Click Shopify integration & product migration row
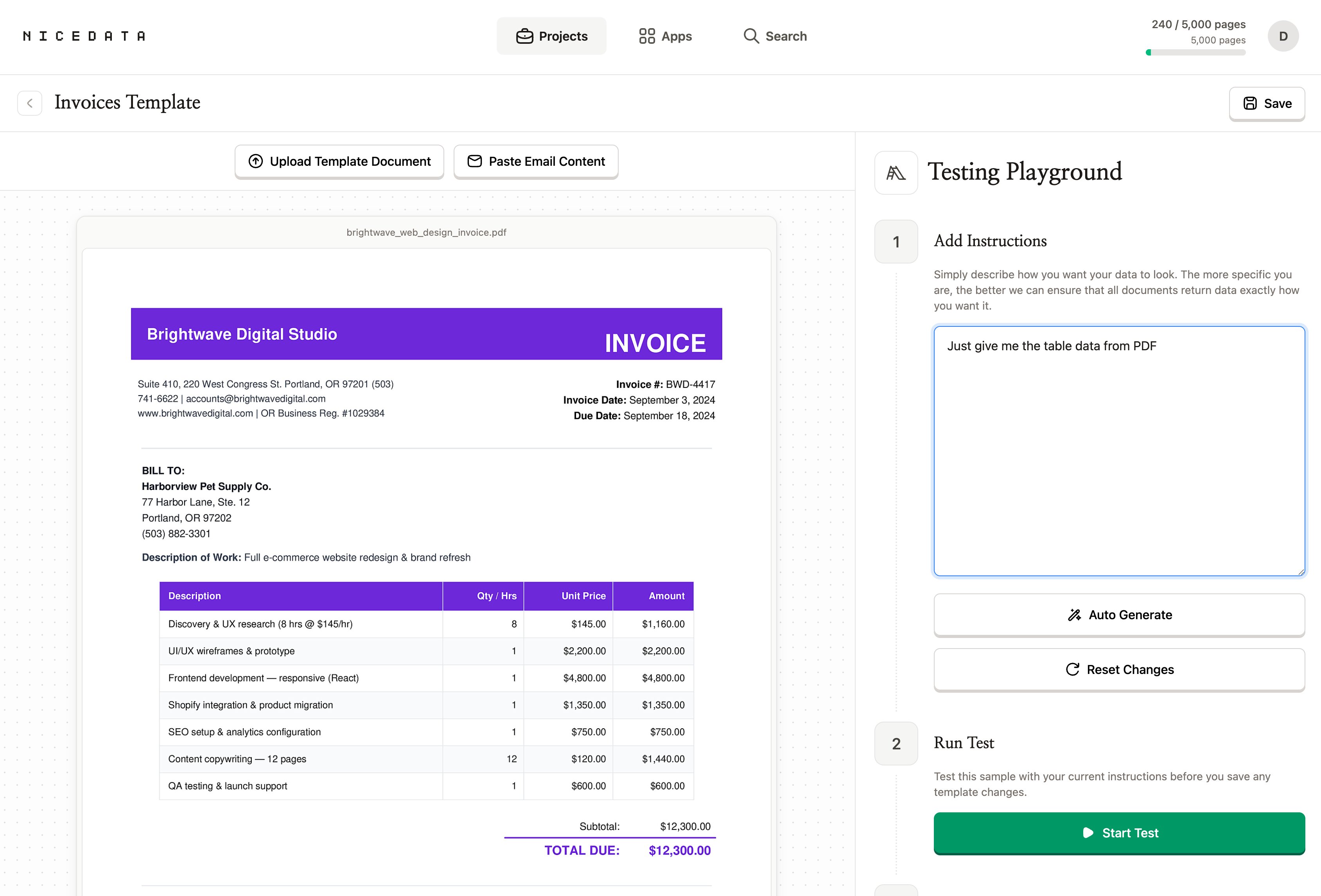Image resolution: width=1321 pixels, height=896 pixels. 426,705
